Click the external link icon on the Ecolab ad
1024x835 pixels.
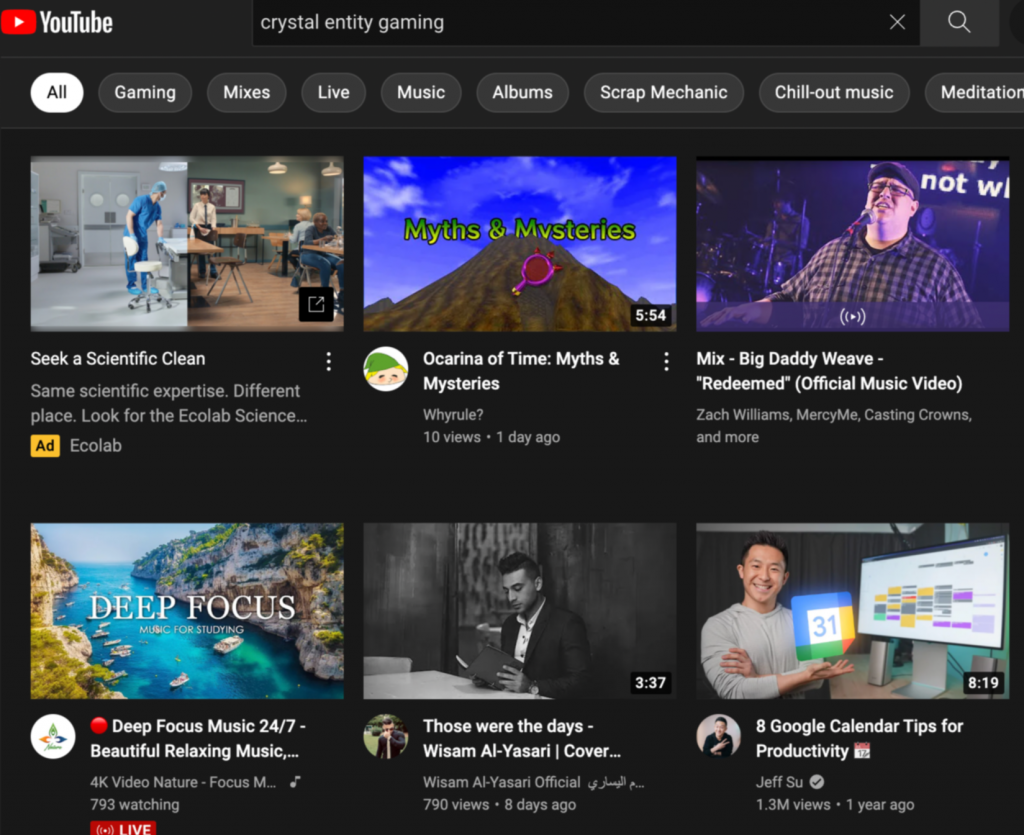(x=317, y=305)
